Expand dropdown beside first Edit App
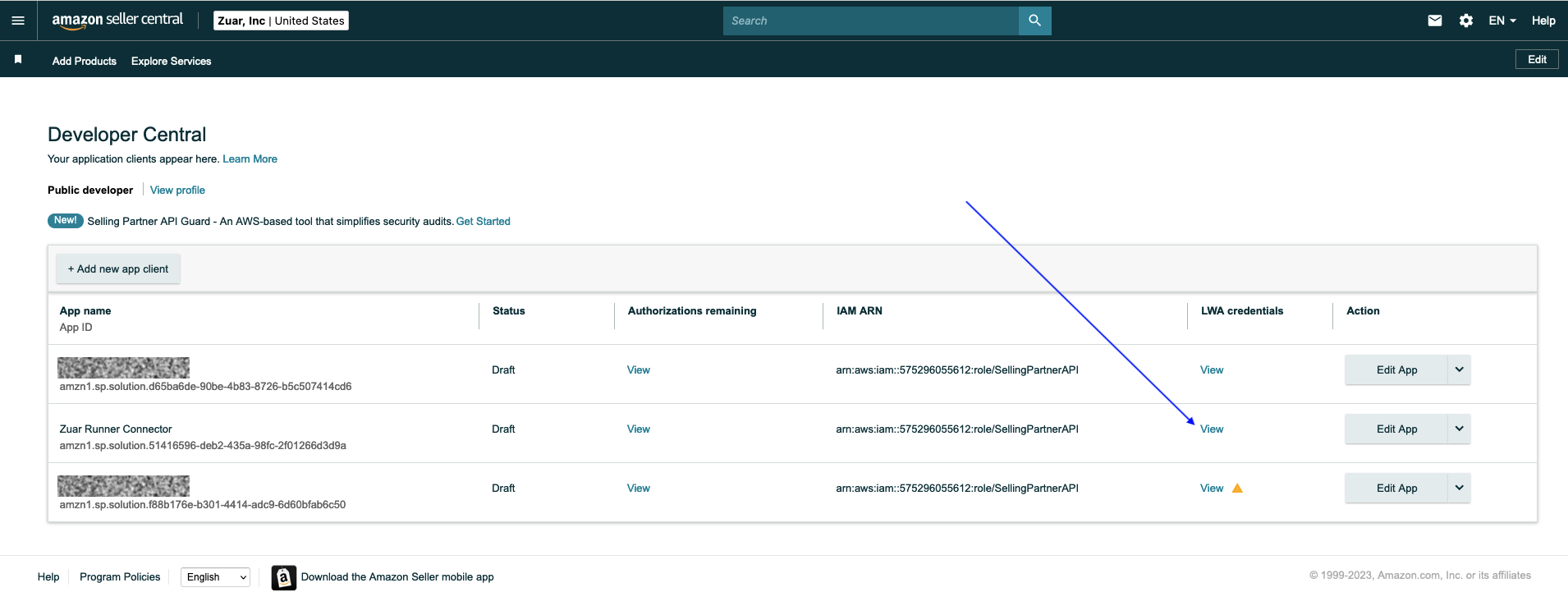Screen dimensions: 1568x592 [x=1459, y=369]
